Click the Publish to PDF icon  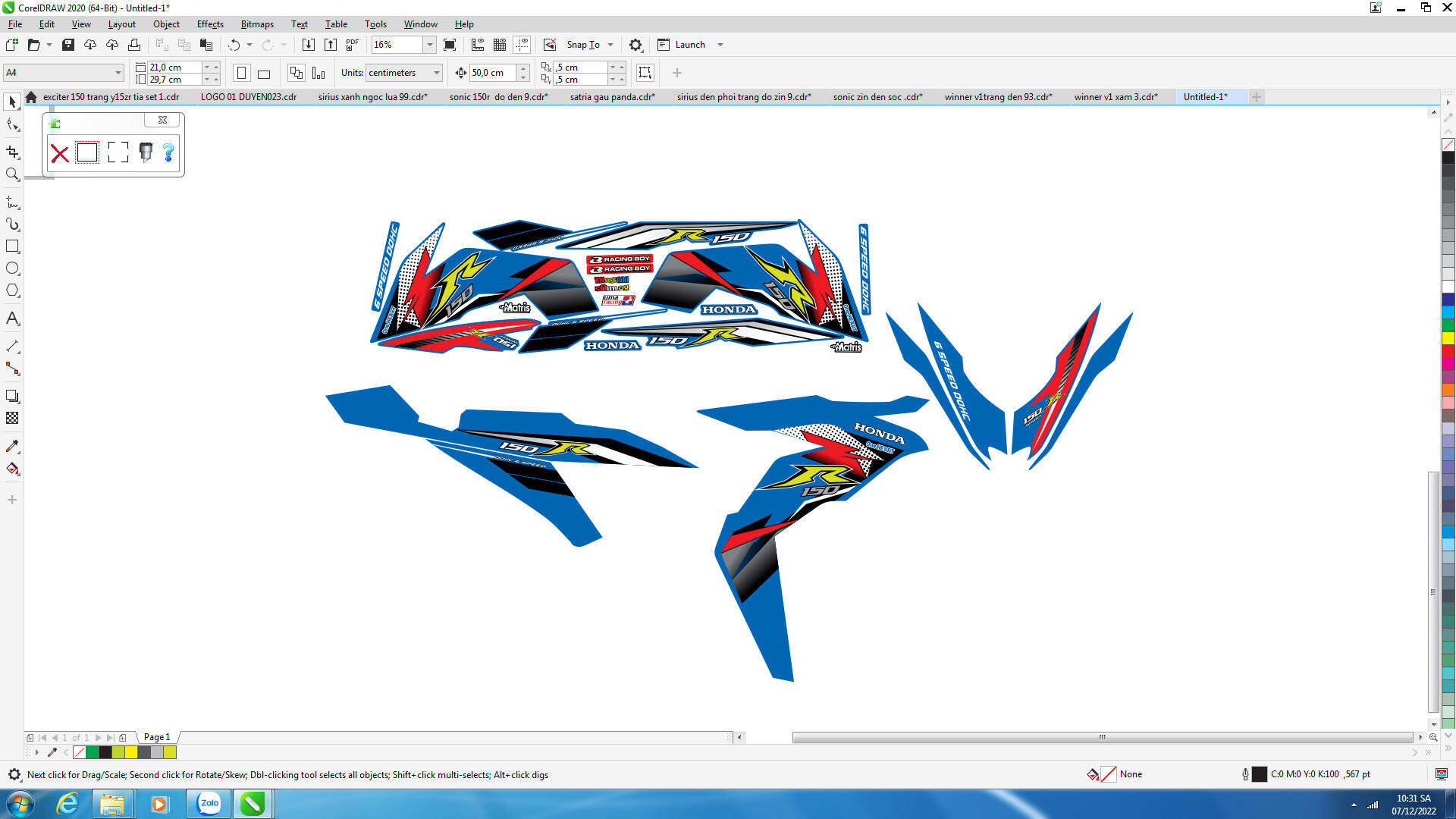pos(353,45)
